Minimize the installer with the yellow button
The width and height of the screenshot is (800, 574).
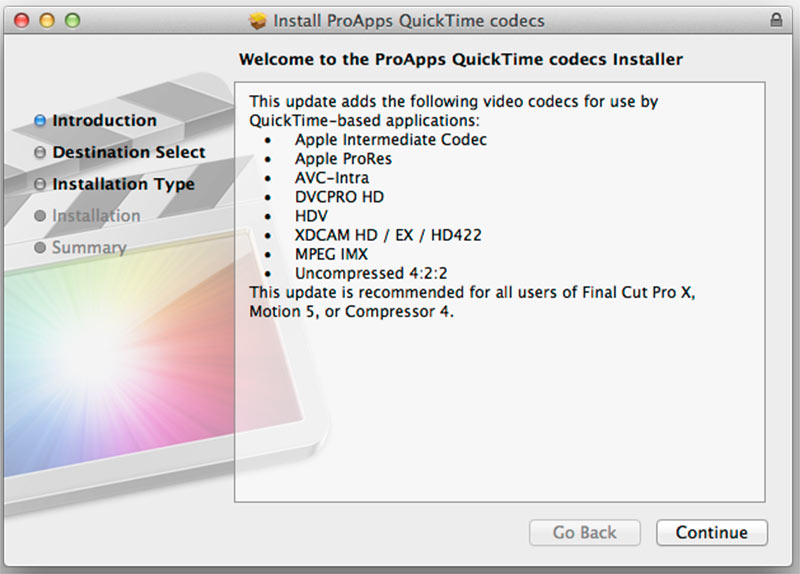coord(46,20)
